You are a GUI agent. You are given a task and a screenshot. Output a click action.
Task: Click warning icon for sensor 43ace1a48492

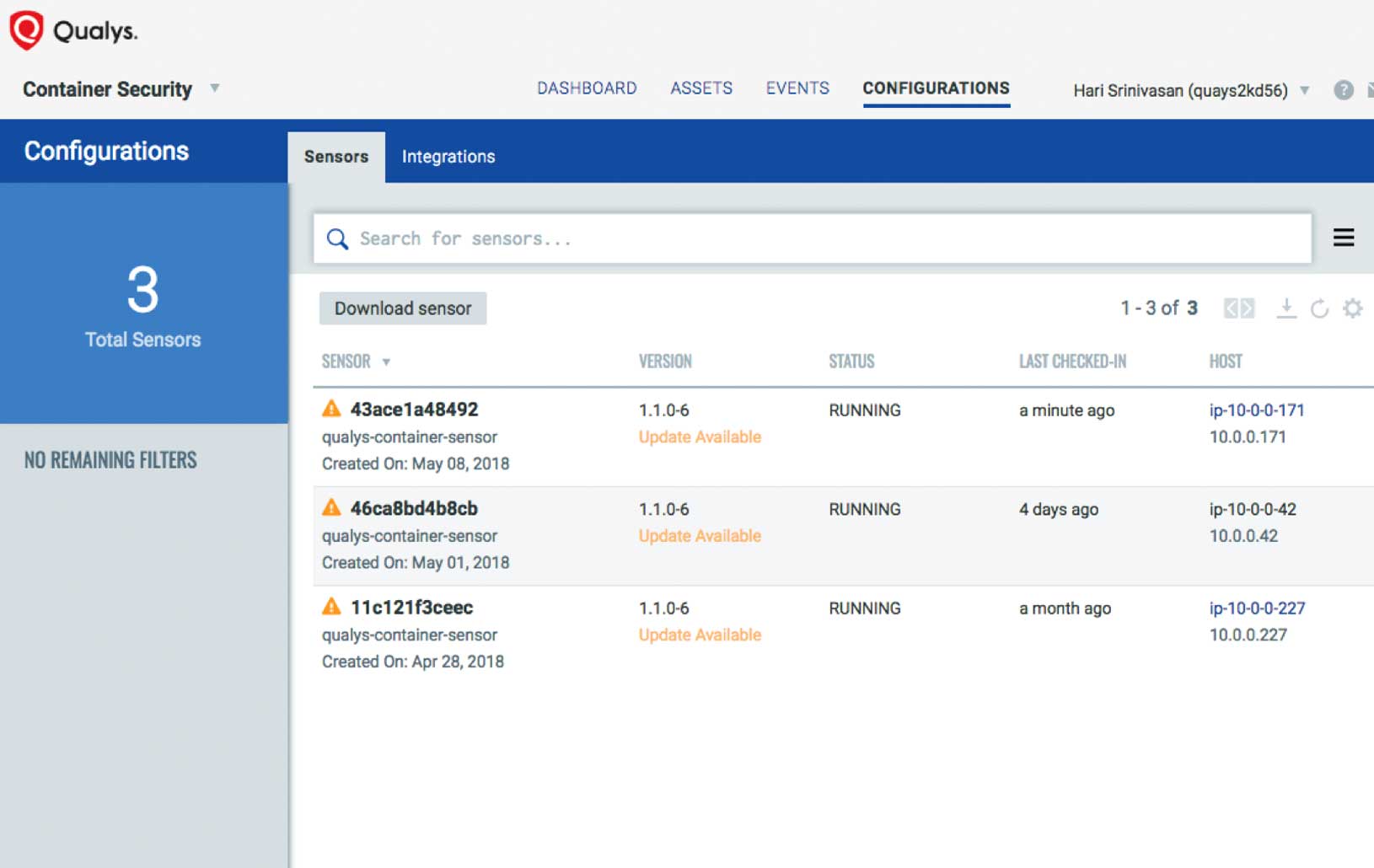point(331,409)
